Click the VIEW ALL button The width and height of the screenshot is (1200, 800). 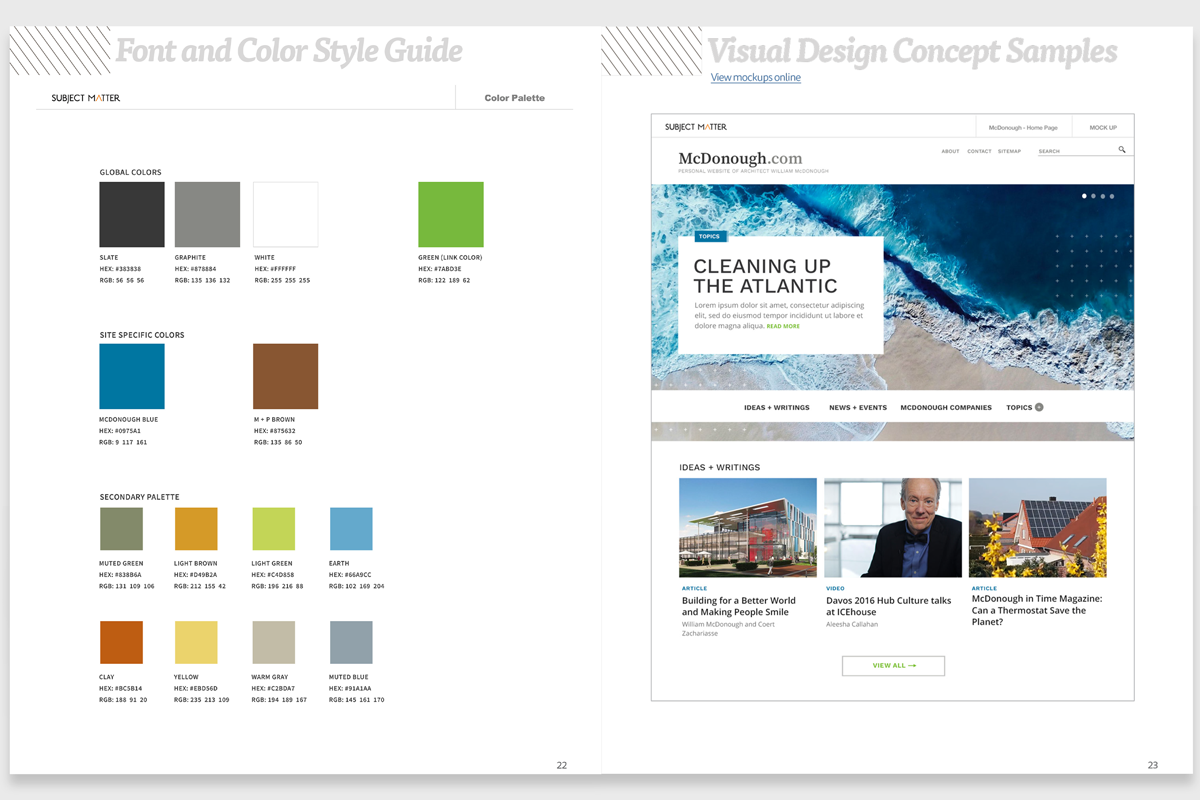tap(893, 665)
